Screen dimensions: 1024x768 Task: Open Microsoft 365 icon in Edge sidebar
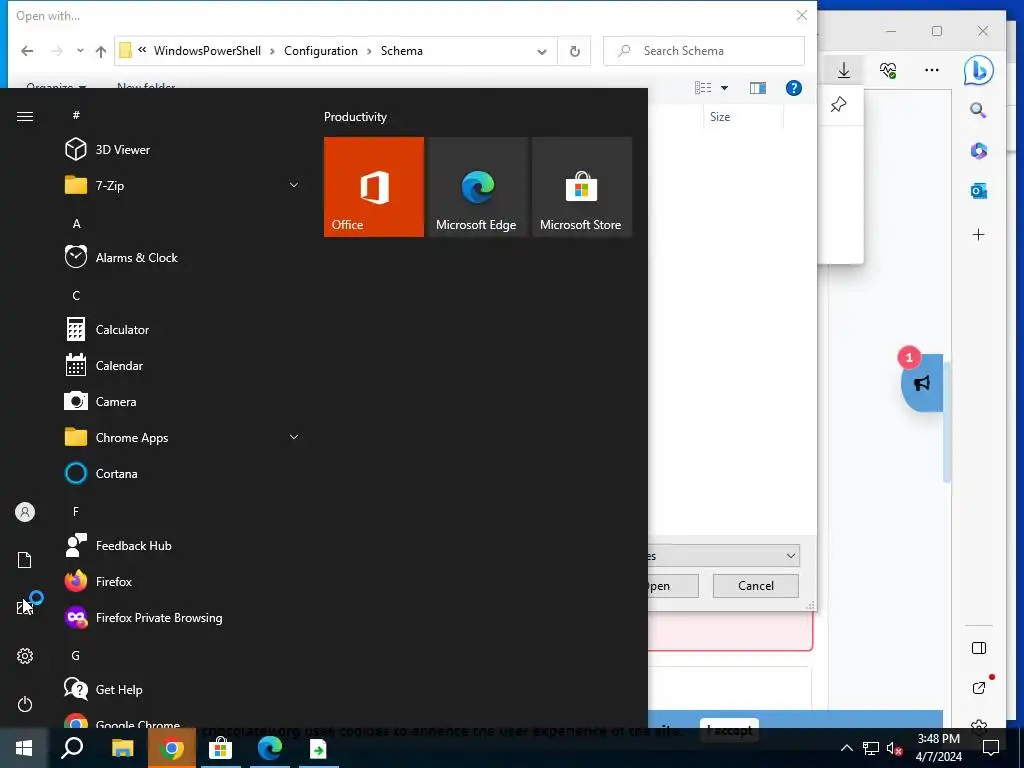pyautogui.click(x=978, y=151)
